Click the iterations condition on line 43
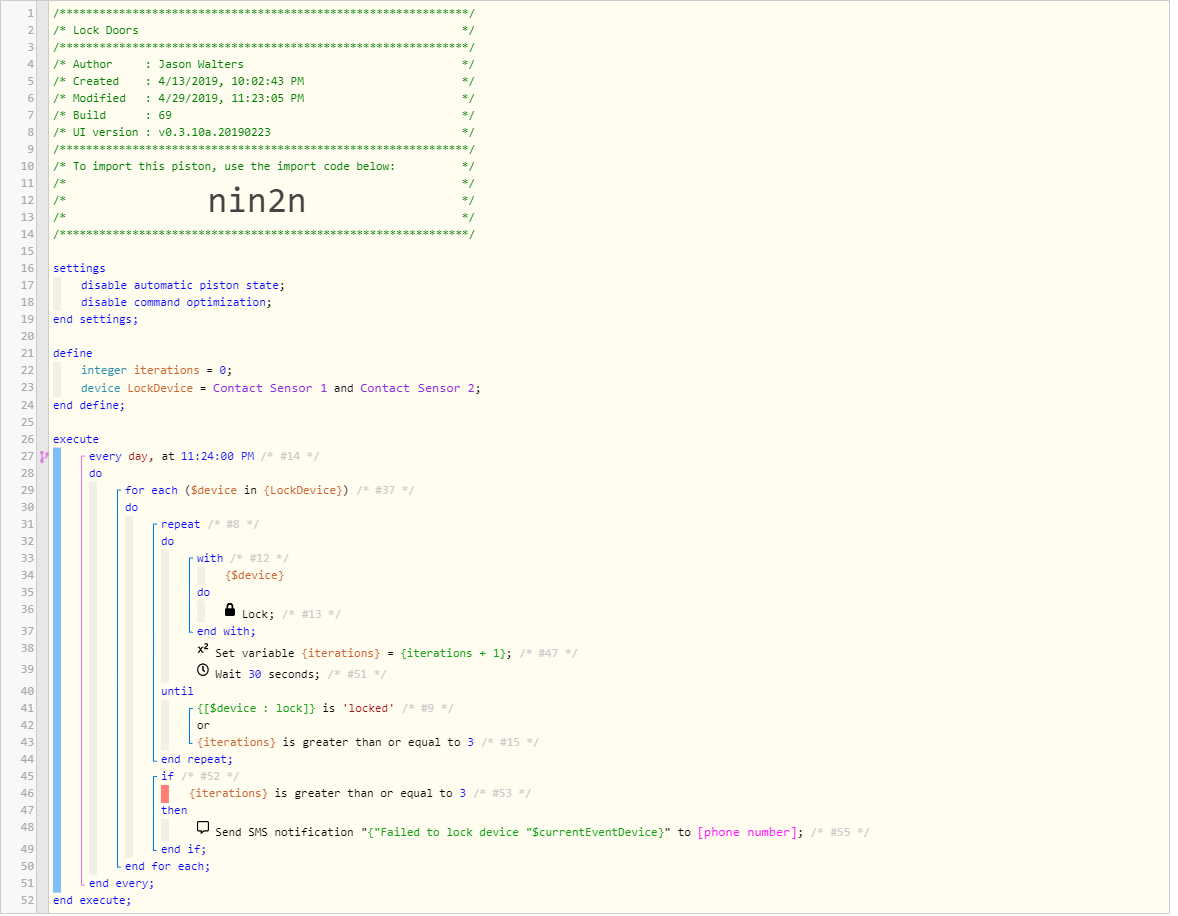Screen dimensions: 1178x916 click(x=335, y=743)
